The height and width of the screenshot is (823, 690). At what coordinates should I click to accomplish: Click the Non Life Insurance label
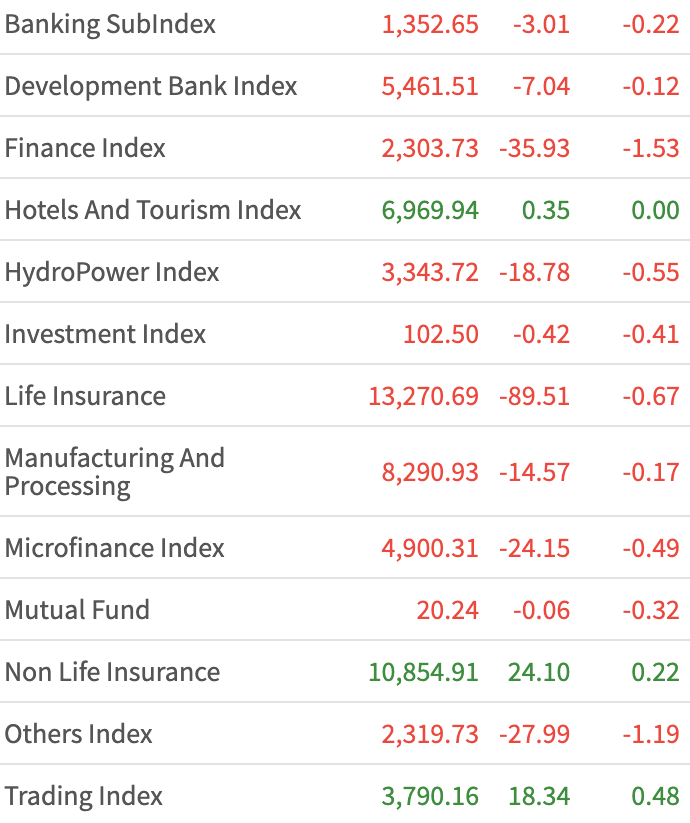coord(112,672)
